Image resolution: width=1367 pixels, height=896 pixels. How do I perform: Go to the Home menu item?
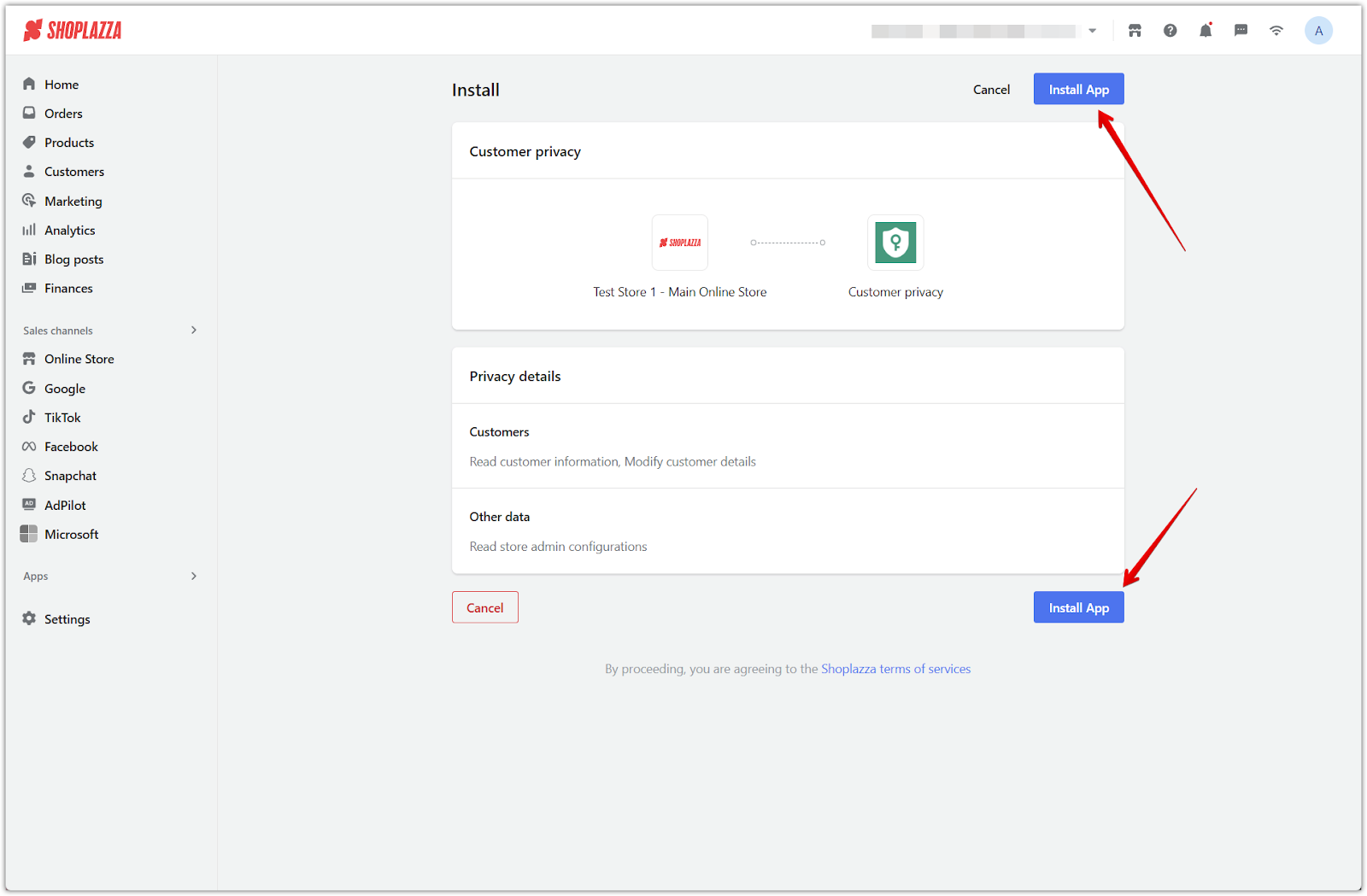coord(62,85)
